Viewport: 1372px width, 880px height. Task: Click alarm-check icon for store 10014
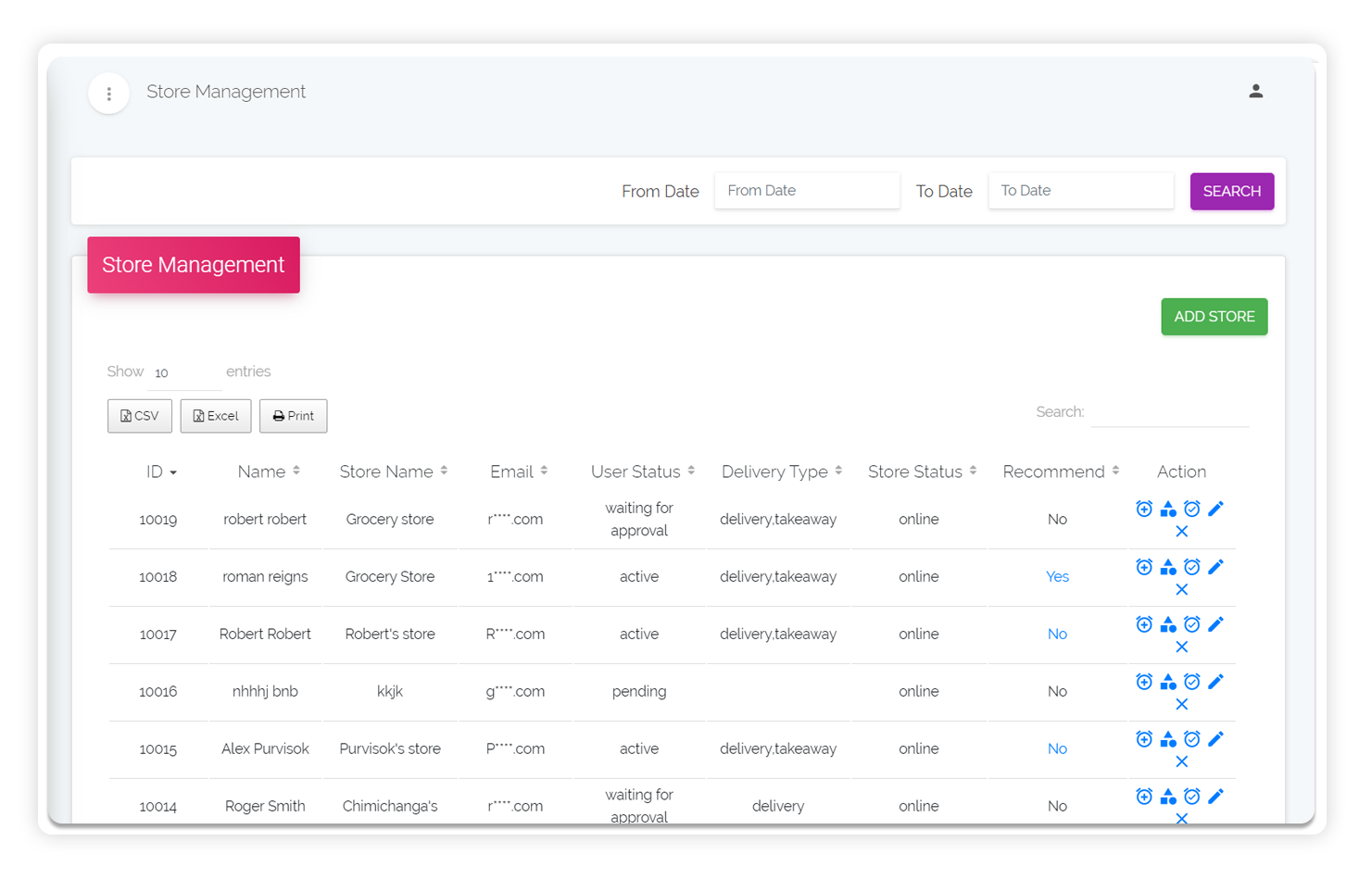1192,797
